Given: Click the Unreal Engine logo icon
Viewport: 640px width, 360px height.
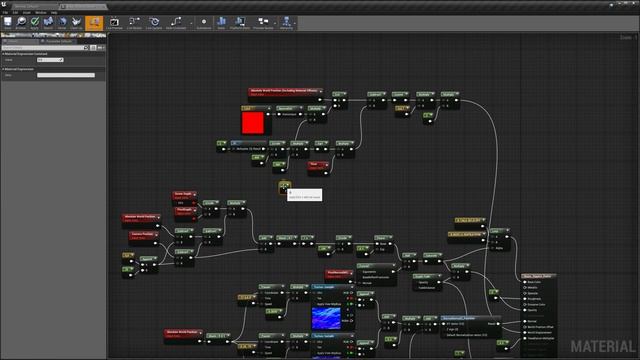Looking at the screenshot, I should 4,4.
